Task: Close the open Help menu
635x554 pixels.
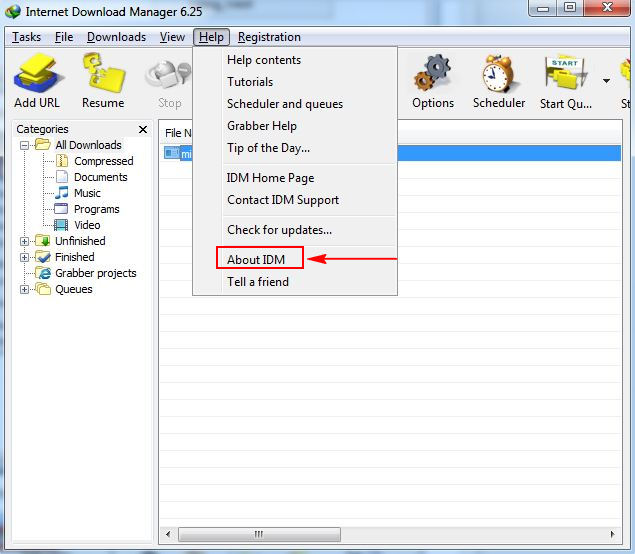Action: coord(211,37)
